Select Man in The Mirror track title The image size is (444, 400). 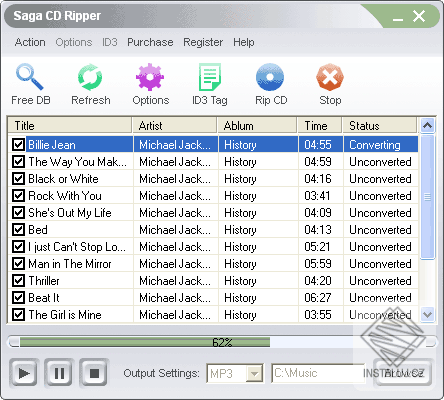(70, 264)
